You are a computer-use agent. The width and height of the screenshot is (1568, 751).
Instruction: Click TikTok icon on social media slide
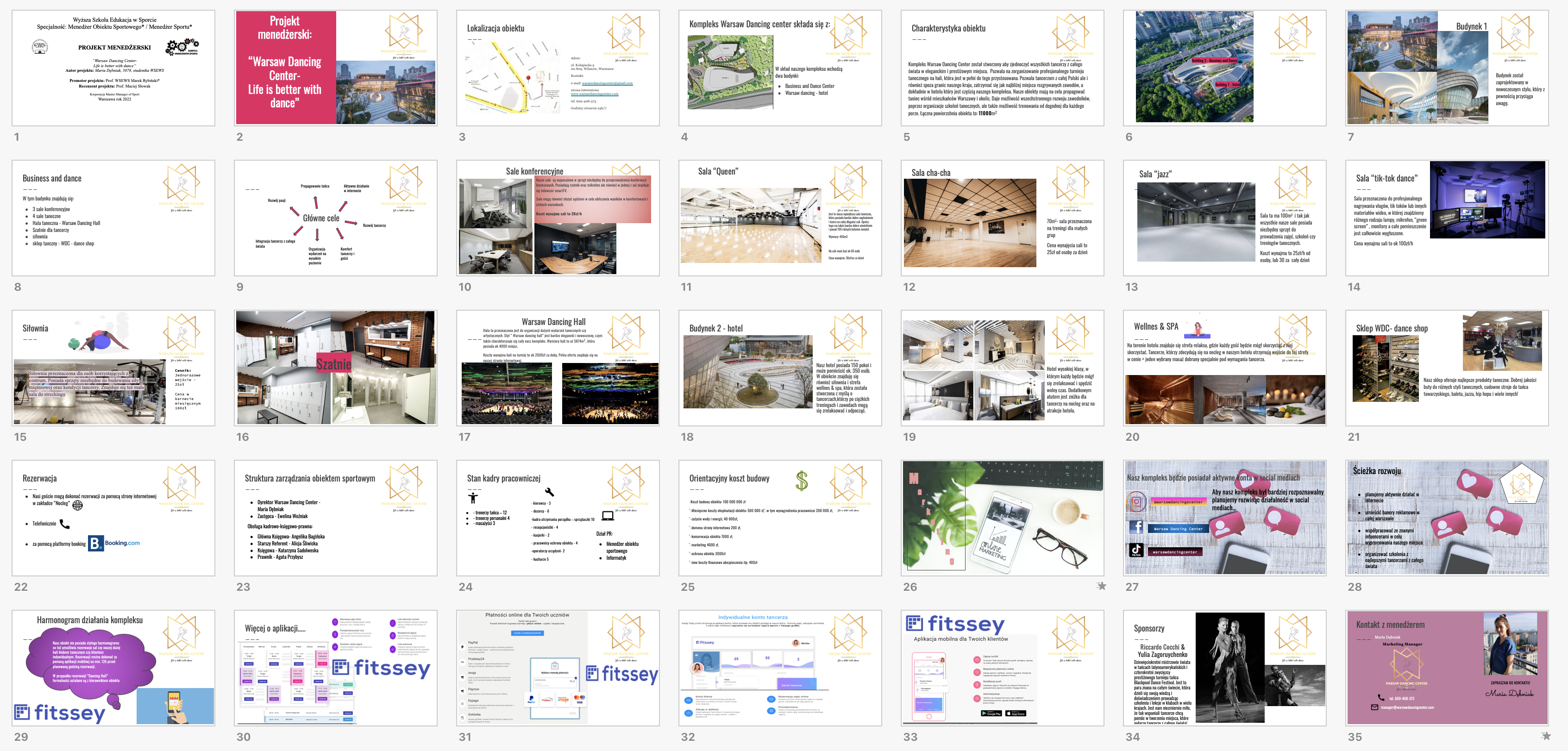[x=1136, y=550]
